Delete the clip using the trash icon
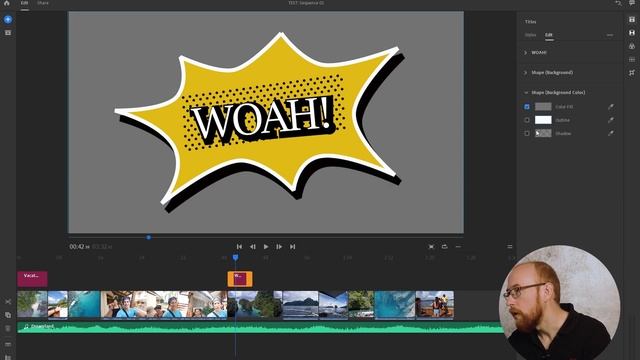The height and width of the screenshot is (360, 640). pos(8,329)
